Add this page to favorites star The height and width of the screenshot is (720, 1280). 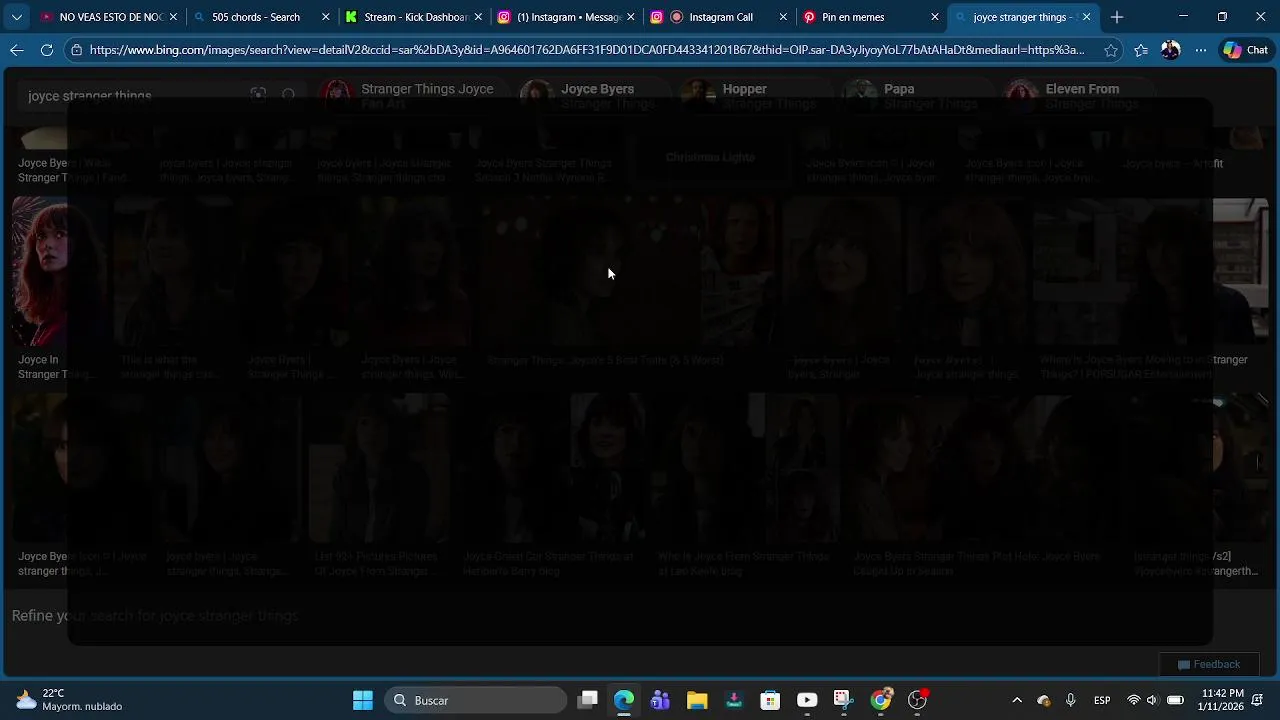click(1111, 49)
